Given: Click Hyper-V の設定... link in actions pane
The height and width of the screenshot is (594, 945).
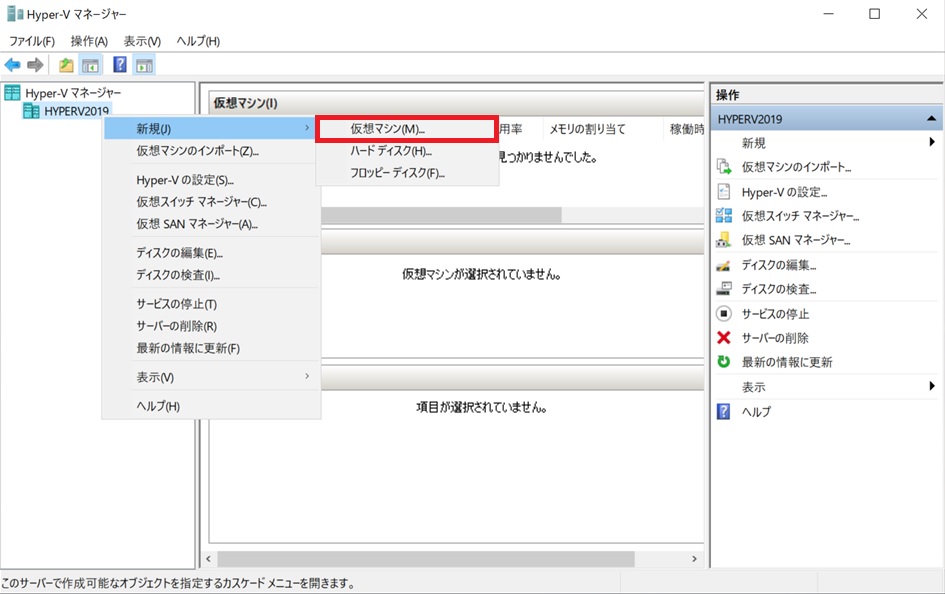Looking at the screenshot, I should coord(784,192).
